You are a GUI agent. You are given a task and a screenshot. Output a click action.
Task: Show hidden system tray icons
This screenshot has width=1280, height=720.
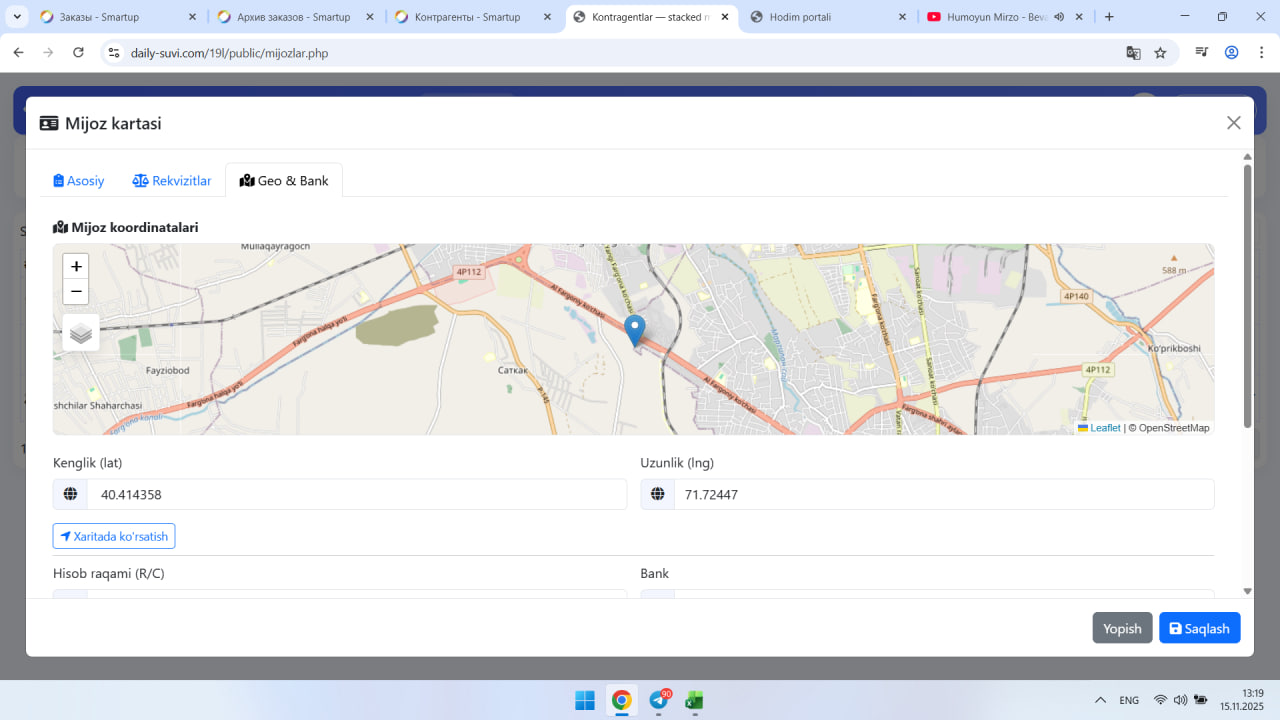1100,700
